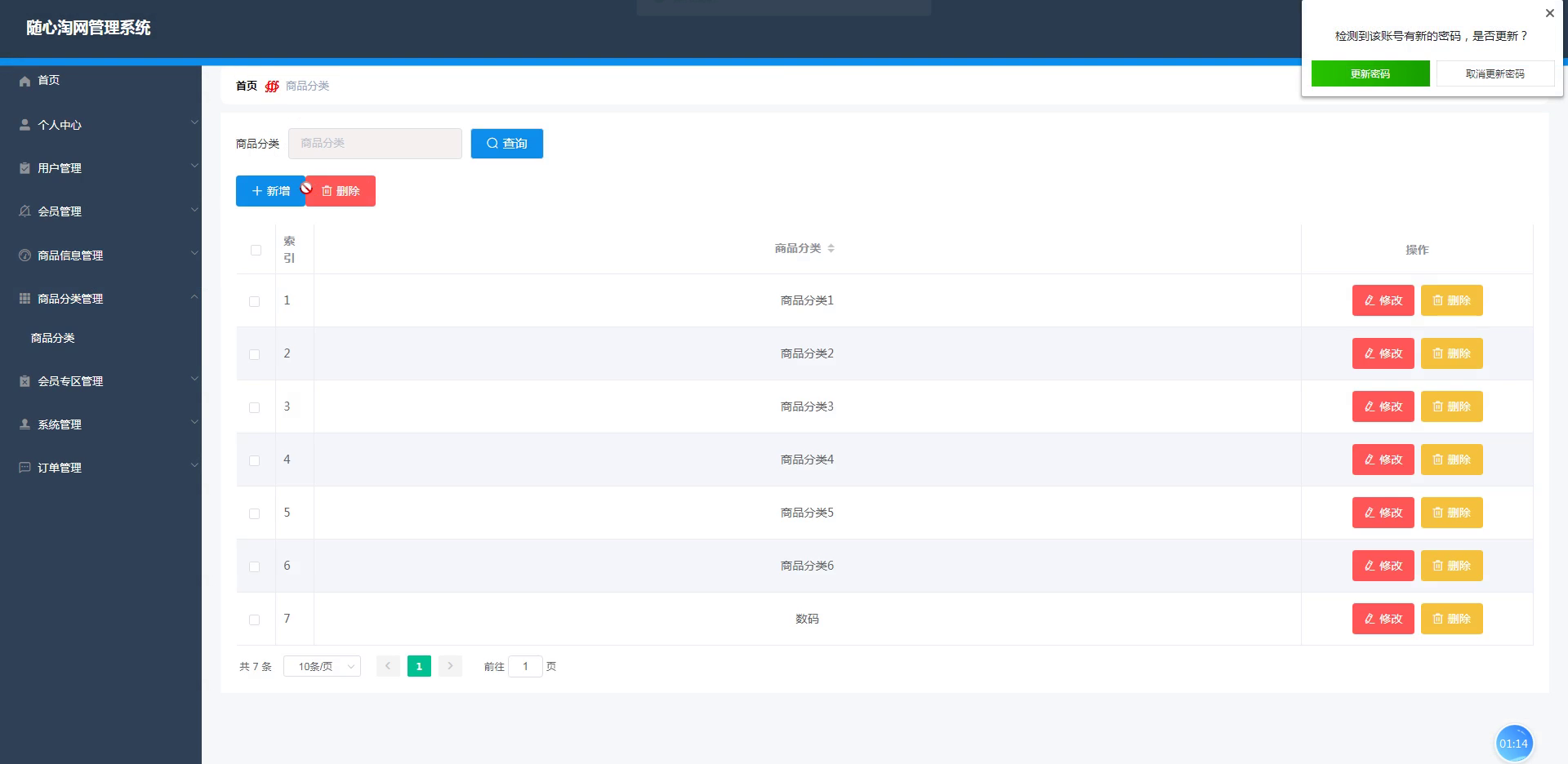This screenshot has width=1568, height=764.
Task: Click 删除 for 商品分类4
Action: [x=1451, y=460]
